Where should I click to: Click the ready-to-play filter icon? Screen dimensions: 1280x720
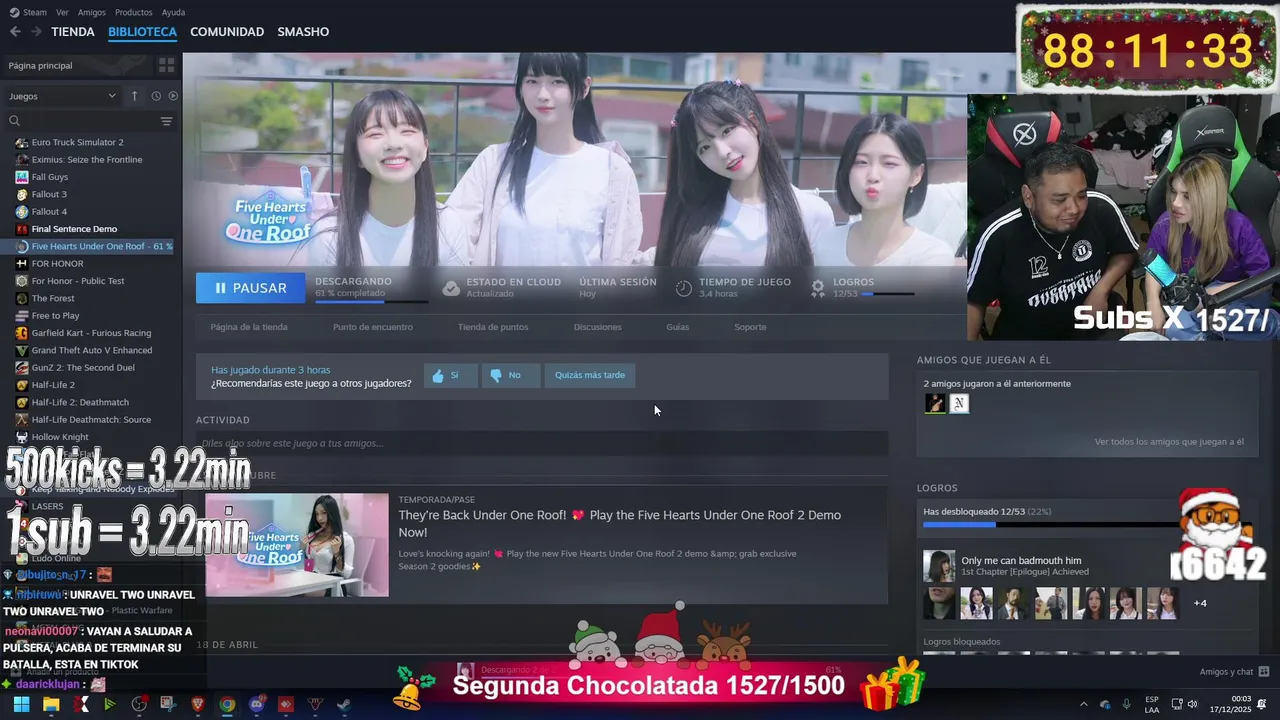click(173, 96)
